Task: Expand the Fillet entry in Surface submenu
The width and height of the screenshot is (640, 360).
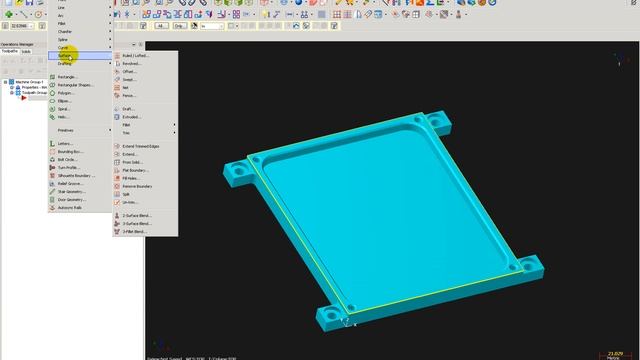Action: [145, 125]
